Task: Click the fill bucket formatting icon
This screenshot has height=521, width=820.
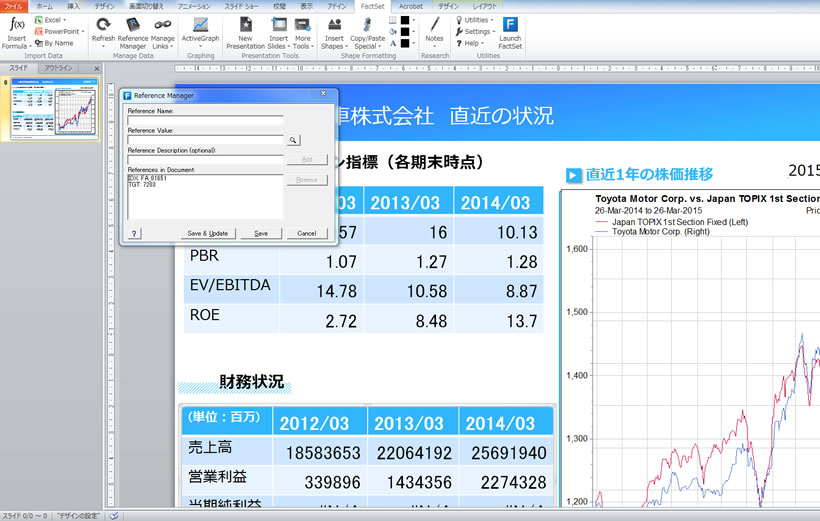Action: coord(393,31)
